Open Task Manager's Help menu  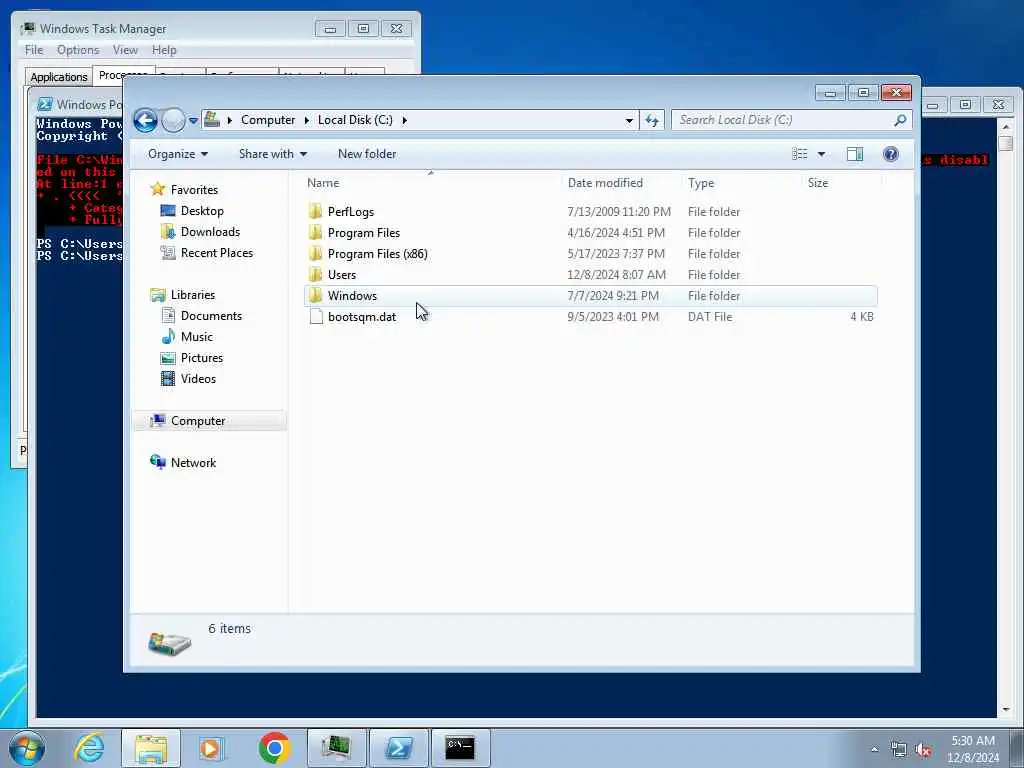[x=164, y=50]
